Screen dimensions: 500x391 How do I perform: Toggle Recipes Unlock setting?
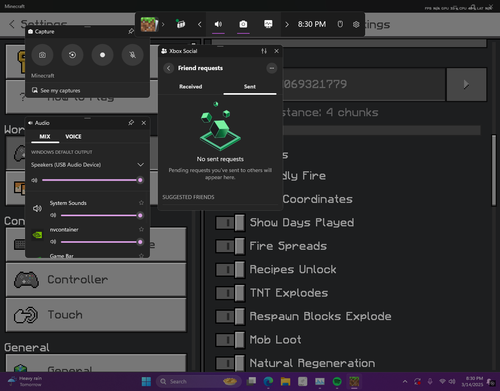(x=230, y=270)
